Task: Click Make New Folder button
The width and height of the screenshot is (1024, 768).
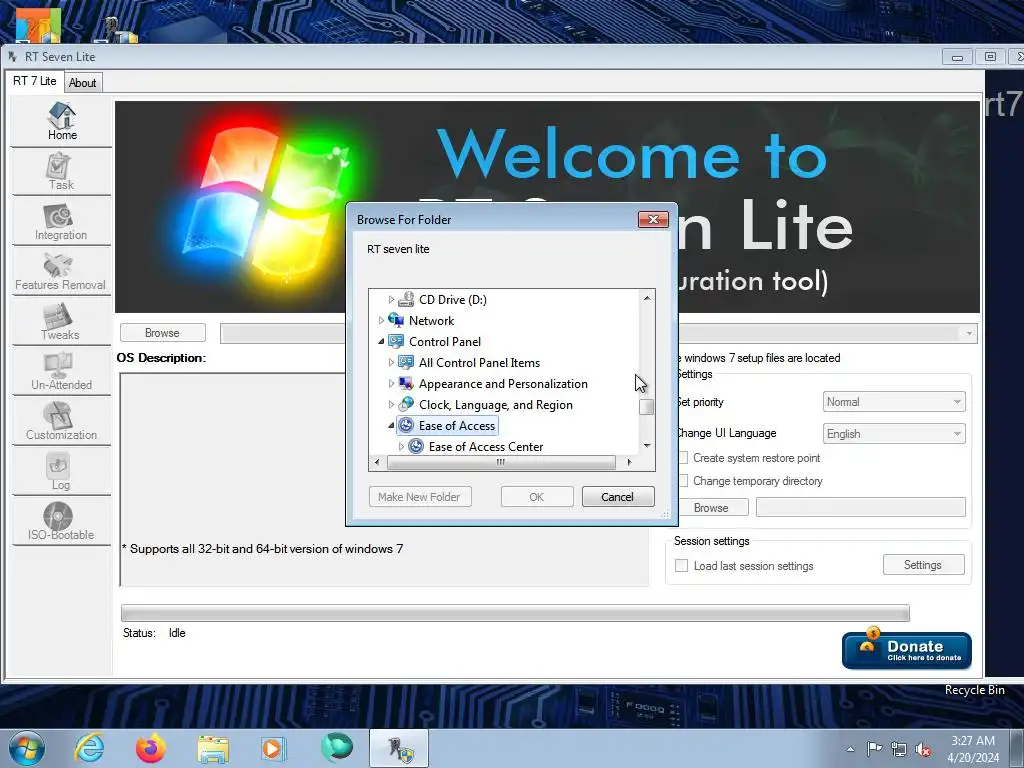Action: (x=419, y=497)
